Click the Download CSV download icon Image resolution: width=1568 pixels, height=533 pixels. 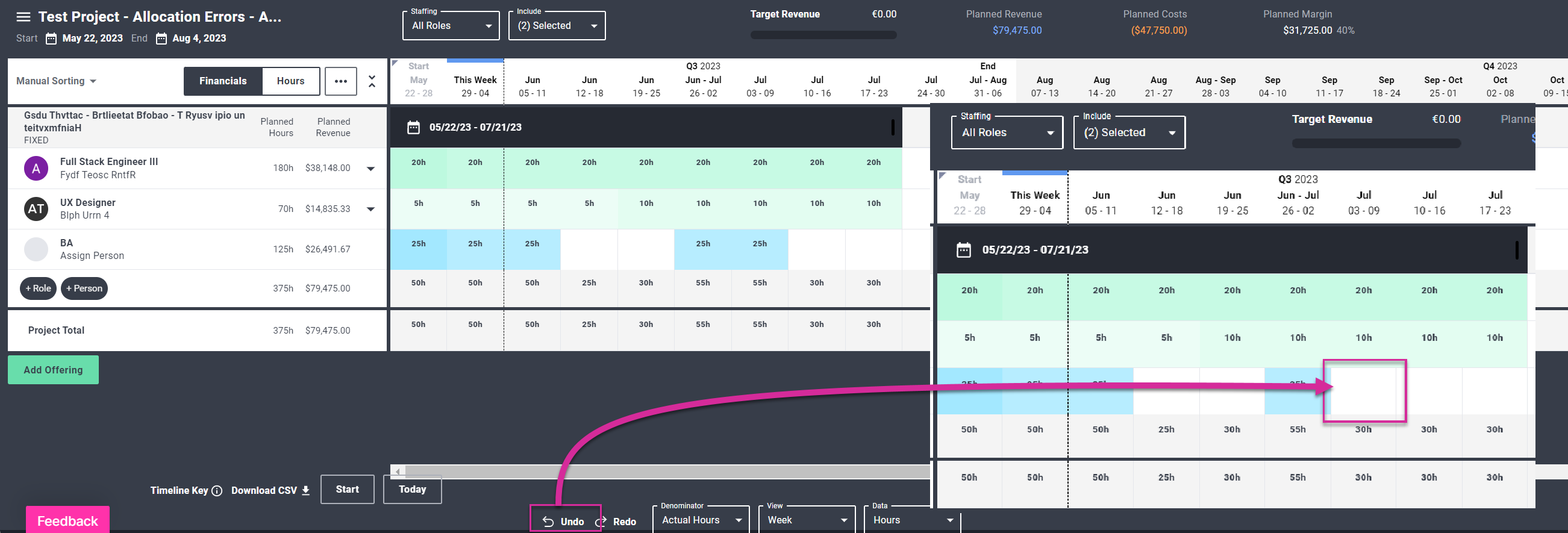coord(305,490)
